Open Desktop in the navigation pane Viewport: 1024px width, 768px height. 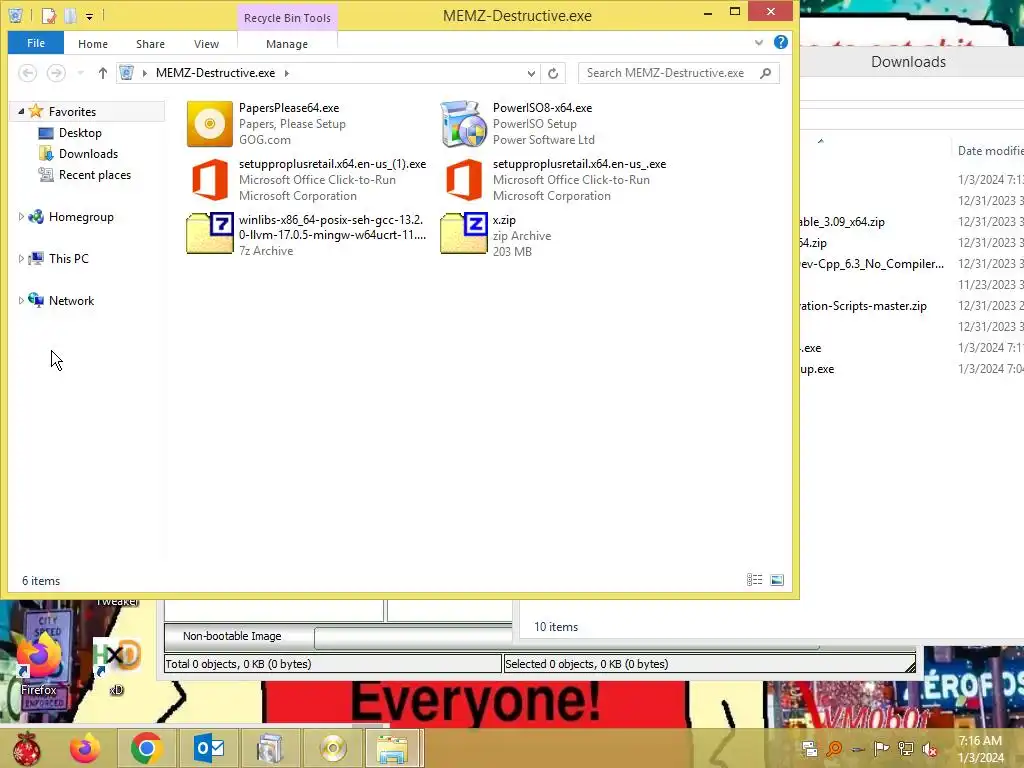[80, 133]
